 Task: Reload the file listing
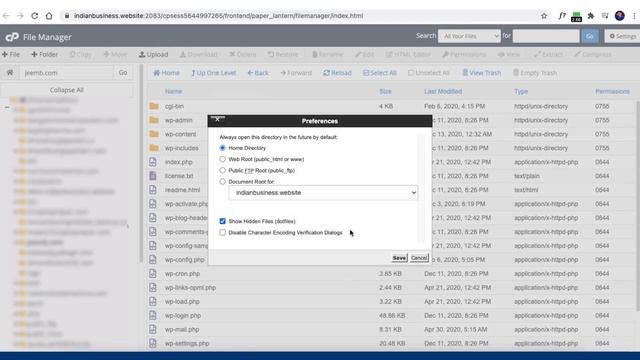point(337,73)
